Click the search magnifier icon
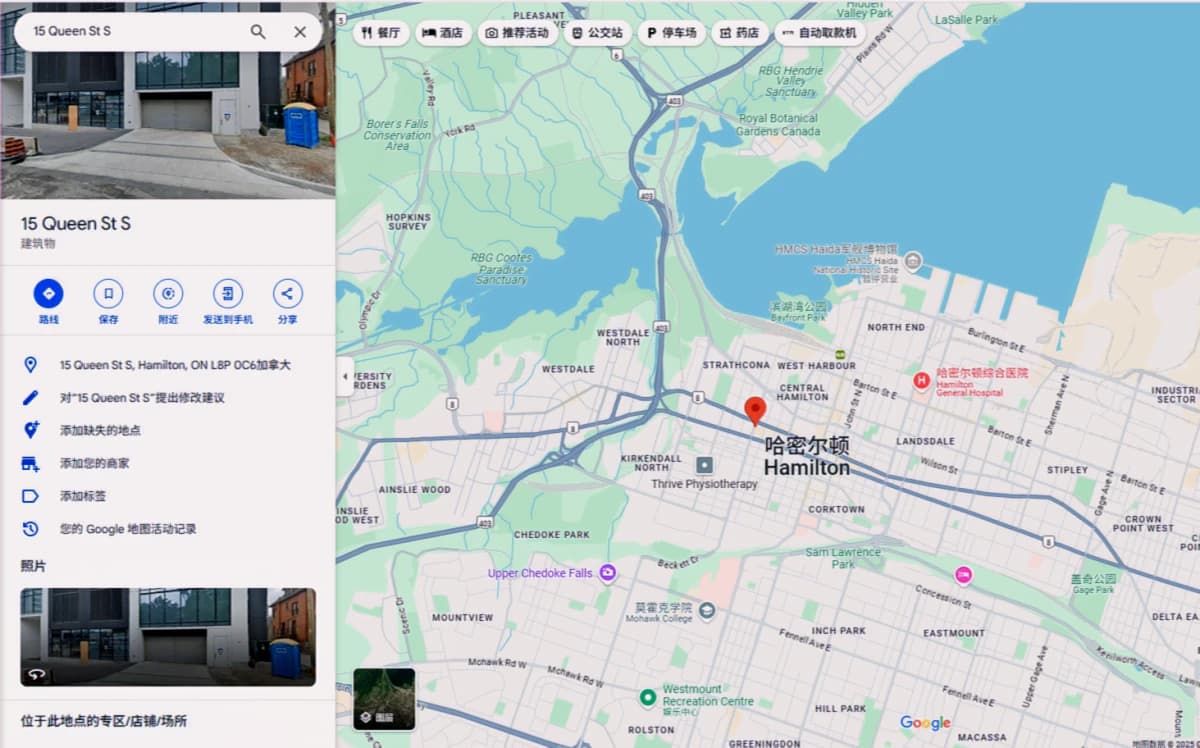 pos(258,32)
